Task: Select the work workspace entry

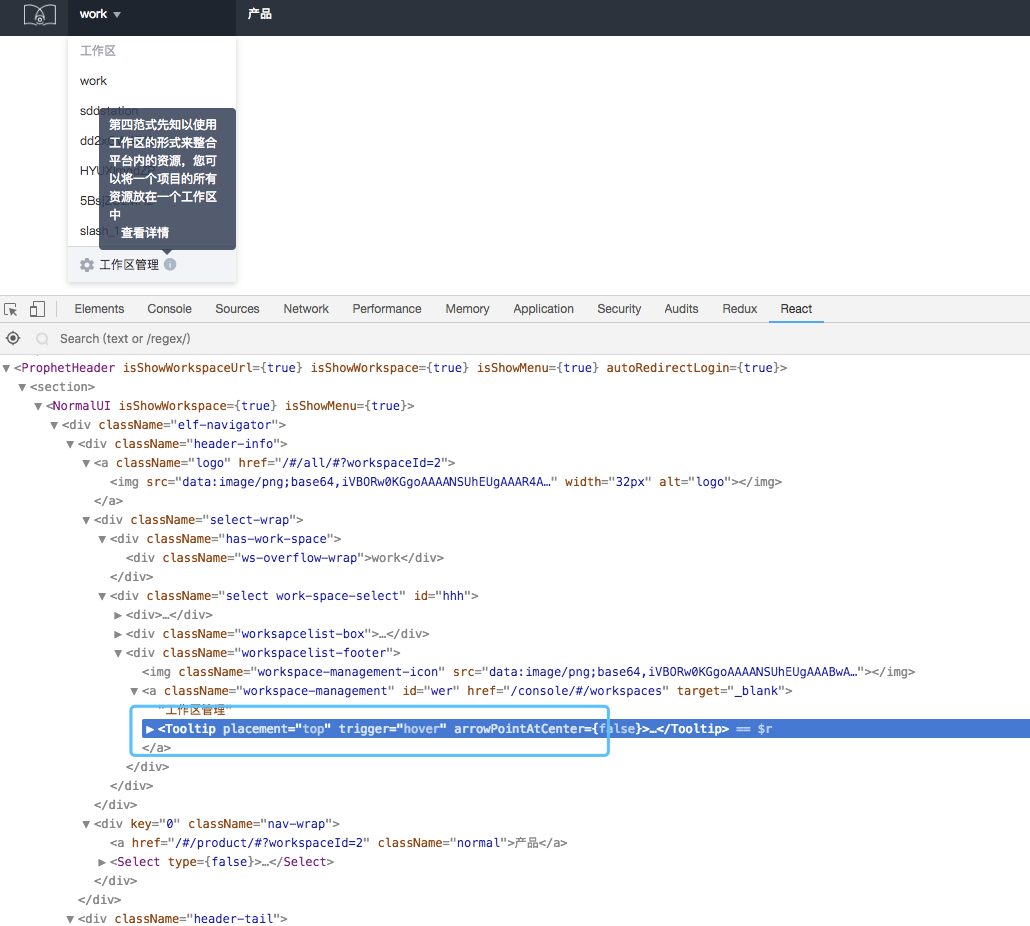Action: 93,81
